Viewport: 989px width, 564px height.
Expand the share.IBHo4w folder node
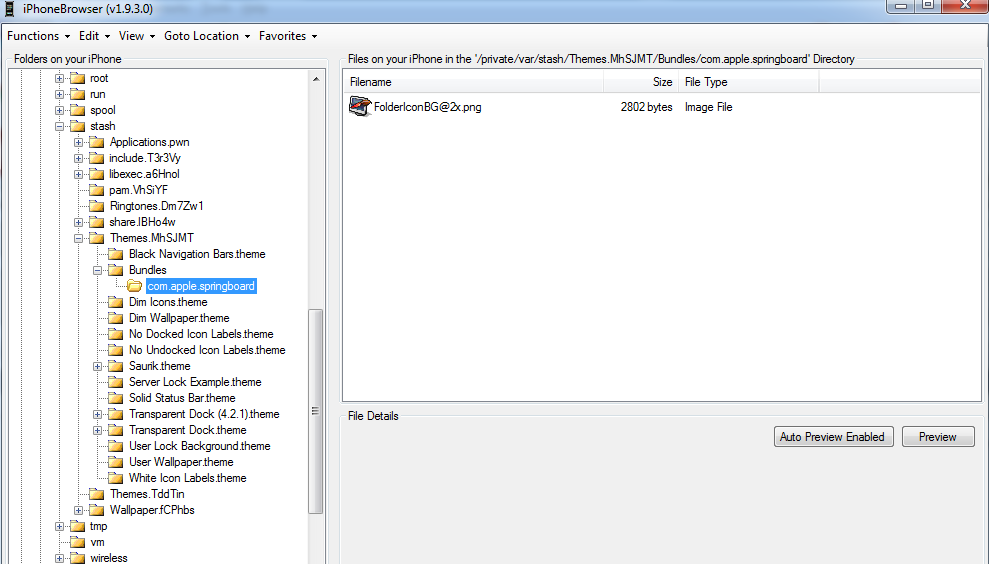click(x=78, y=222)
